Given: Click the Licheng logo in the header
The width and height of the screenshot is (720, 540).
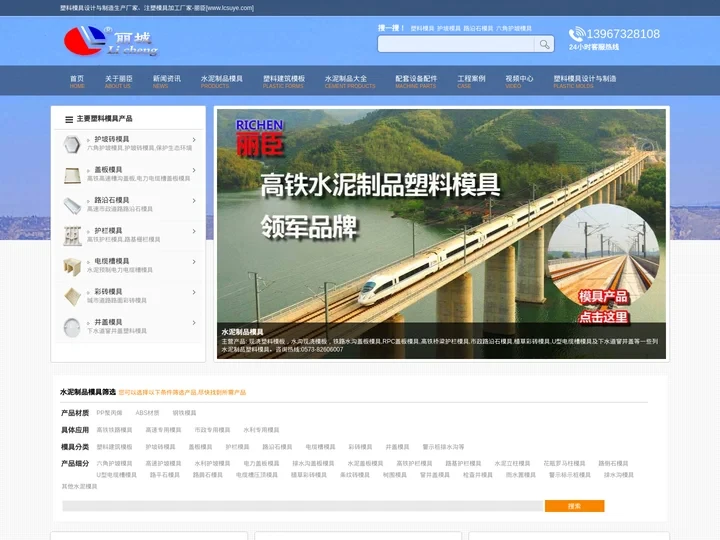Looking at the screenshot, I should coord(111,41).
